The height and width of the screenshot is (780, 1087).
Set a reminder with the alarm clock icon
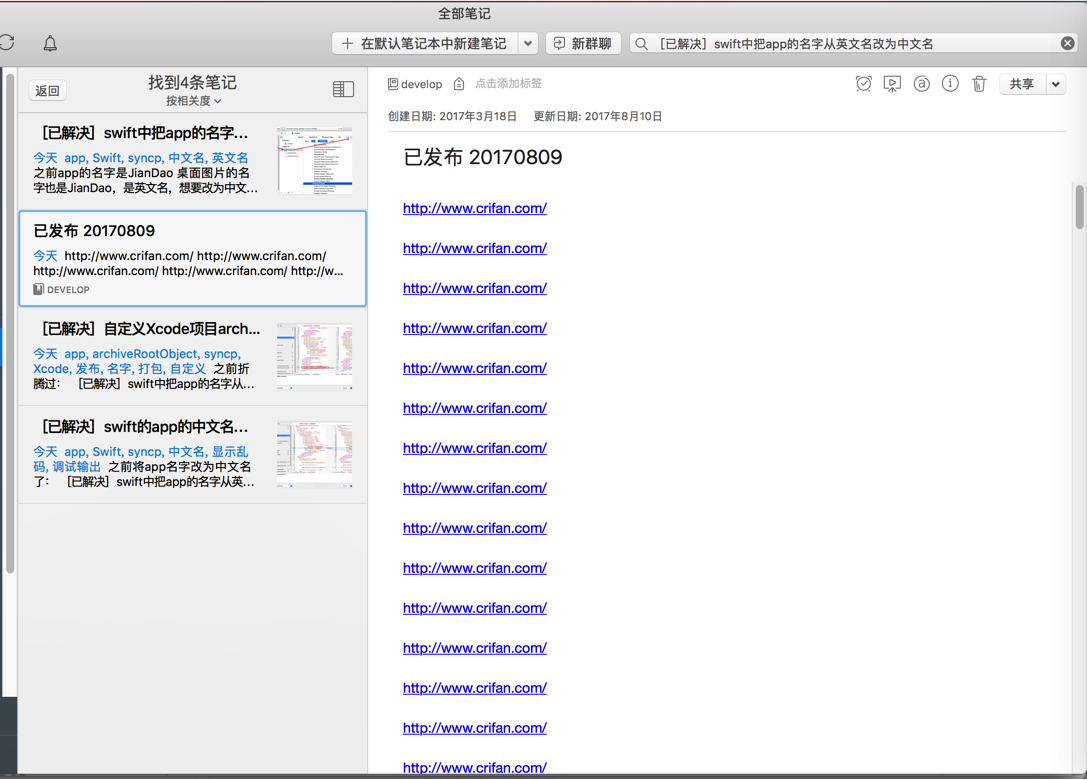(x=863, y=84)
